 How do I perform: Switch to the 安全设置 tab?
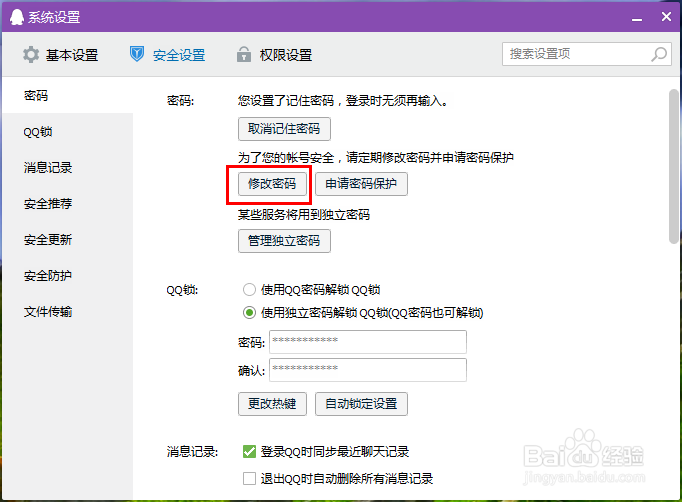click(167, 55)
